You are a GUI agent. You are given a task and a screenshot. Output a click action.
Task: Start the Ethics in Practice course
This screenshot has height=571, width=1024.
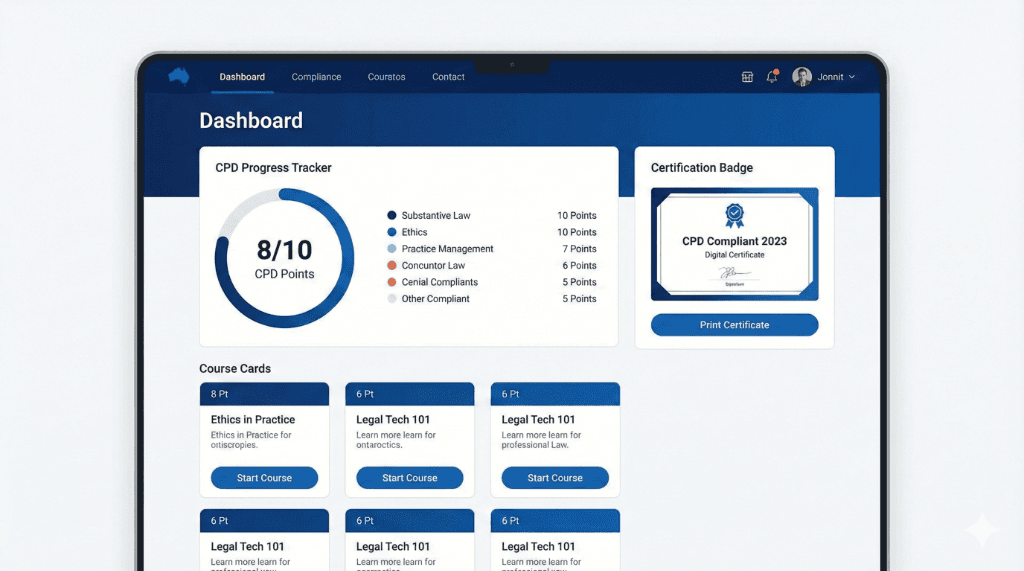pyautogui.click(x=264, y=478)
